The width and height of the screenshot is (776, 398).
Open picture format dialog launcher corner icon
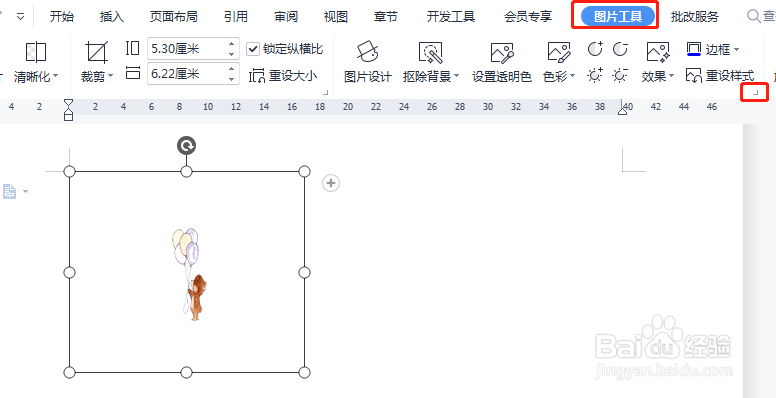pos(755,92)
